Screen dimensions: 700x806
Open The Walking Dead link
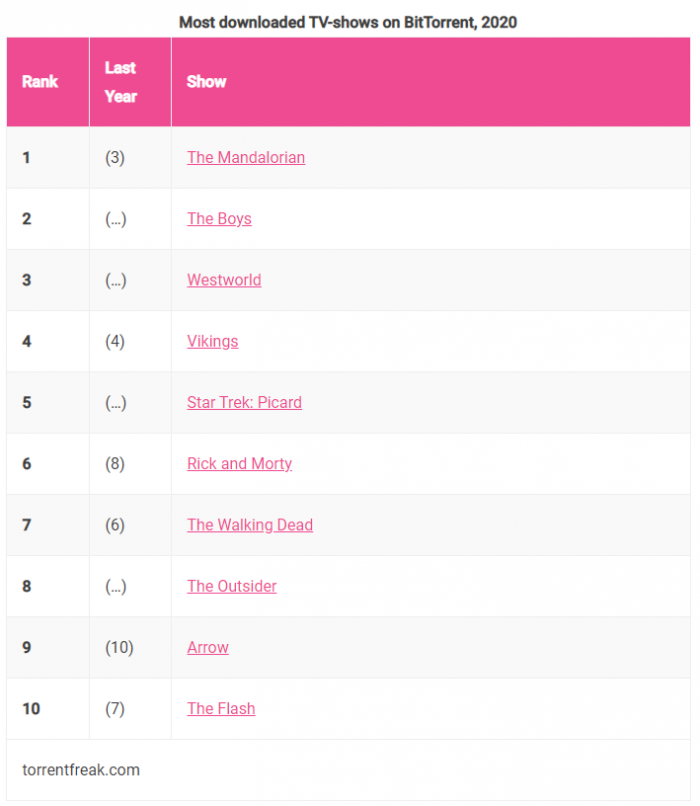point(249,525)
